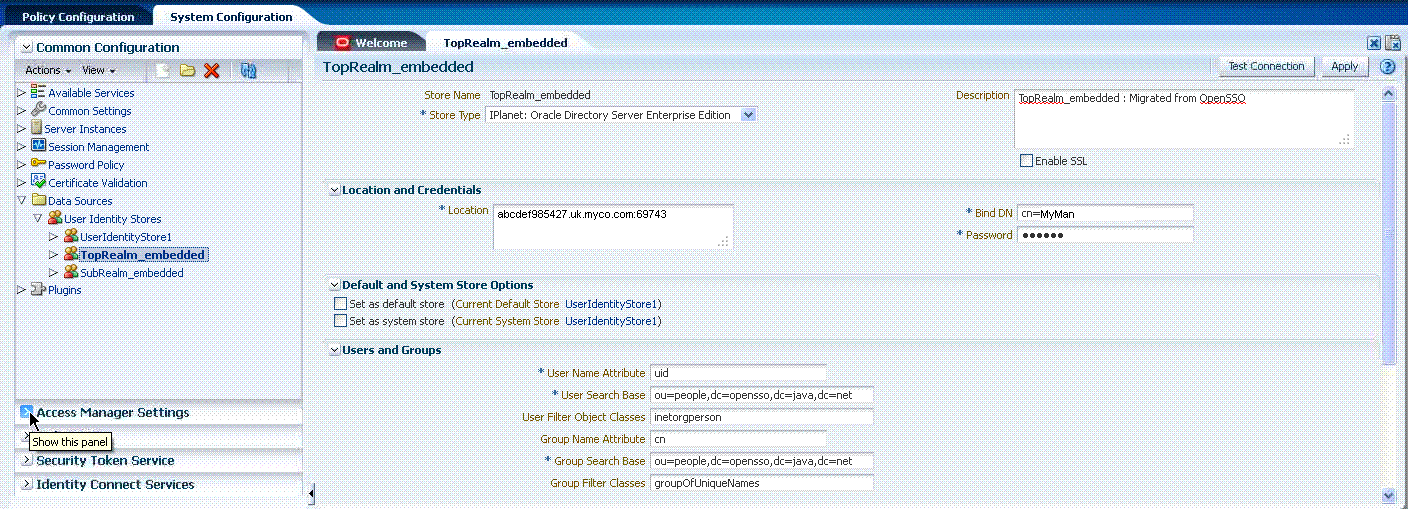
Task: Open Current Default Store UserIdentityStore1 link
Action: point(611,304)
